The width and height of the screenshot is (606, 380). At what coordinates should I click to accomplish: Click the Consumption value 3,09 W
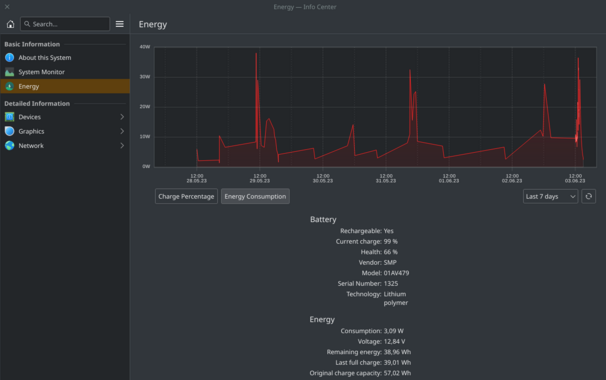(x=393, y=331)
